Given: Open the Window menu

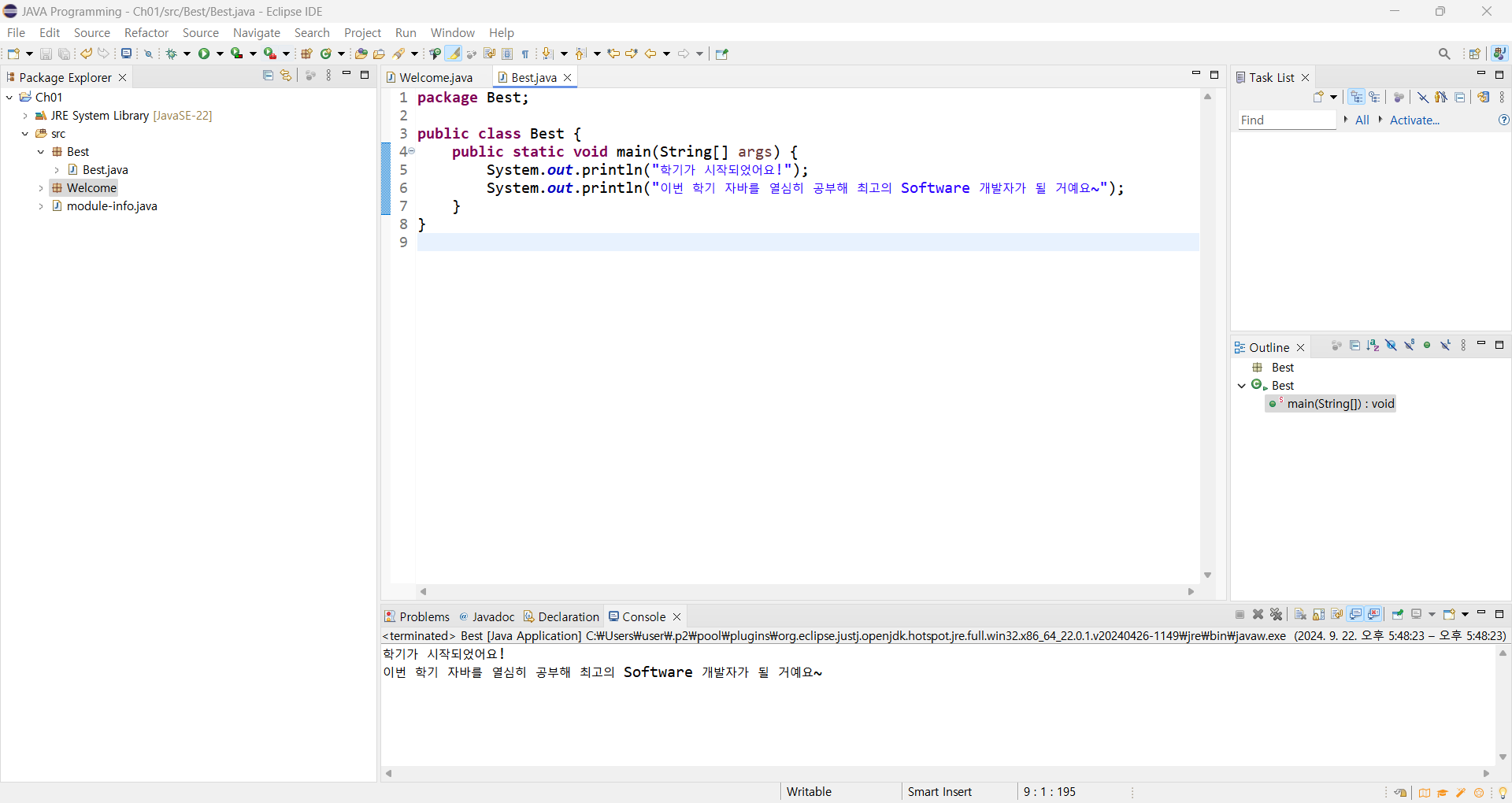Looking at the screenshot, I should click(x=453, y=32).
